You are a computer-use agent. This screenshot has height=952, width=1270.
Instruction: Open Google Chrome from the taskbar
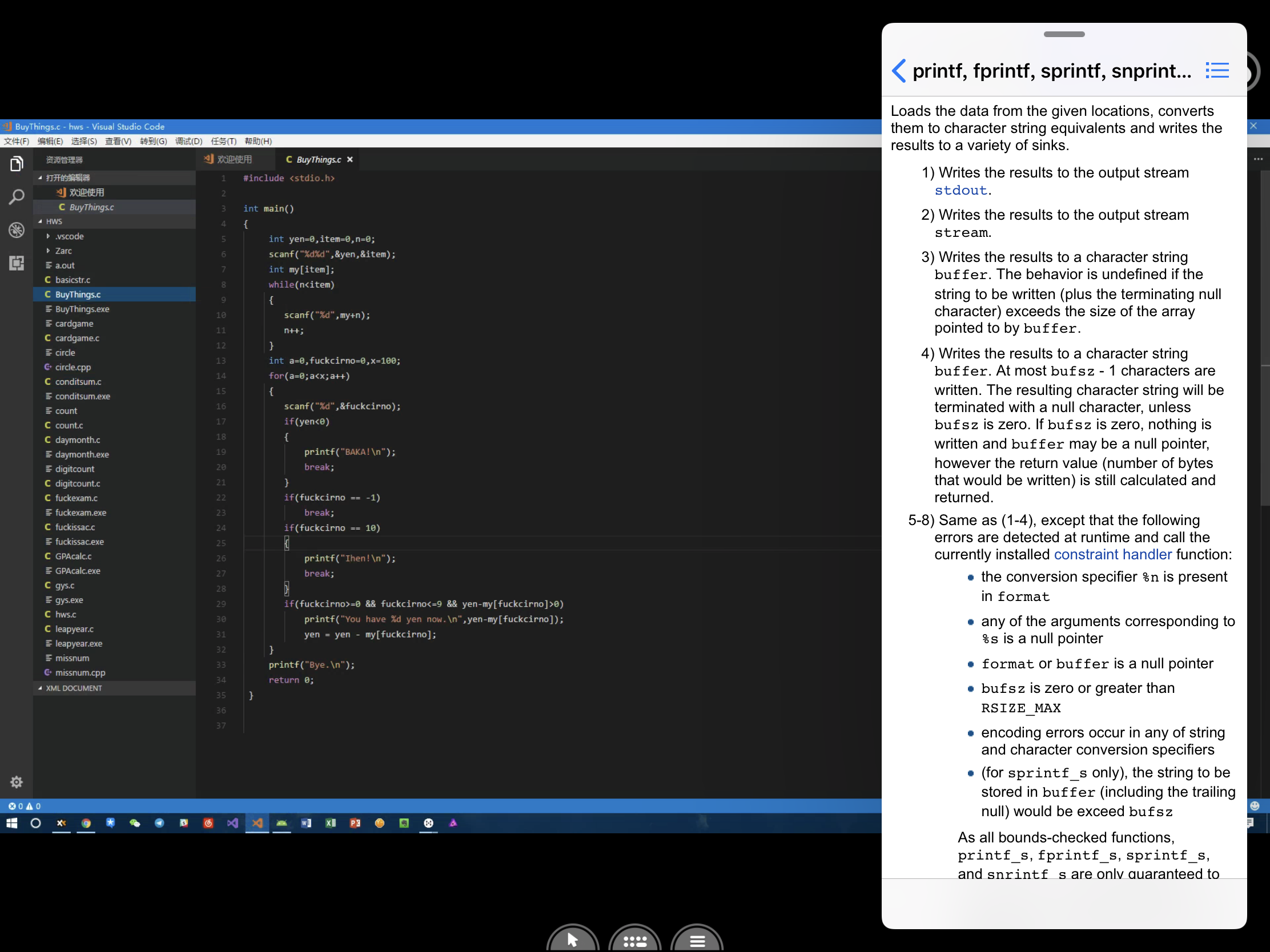[86, 823]
